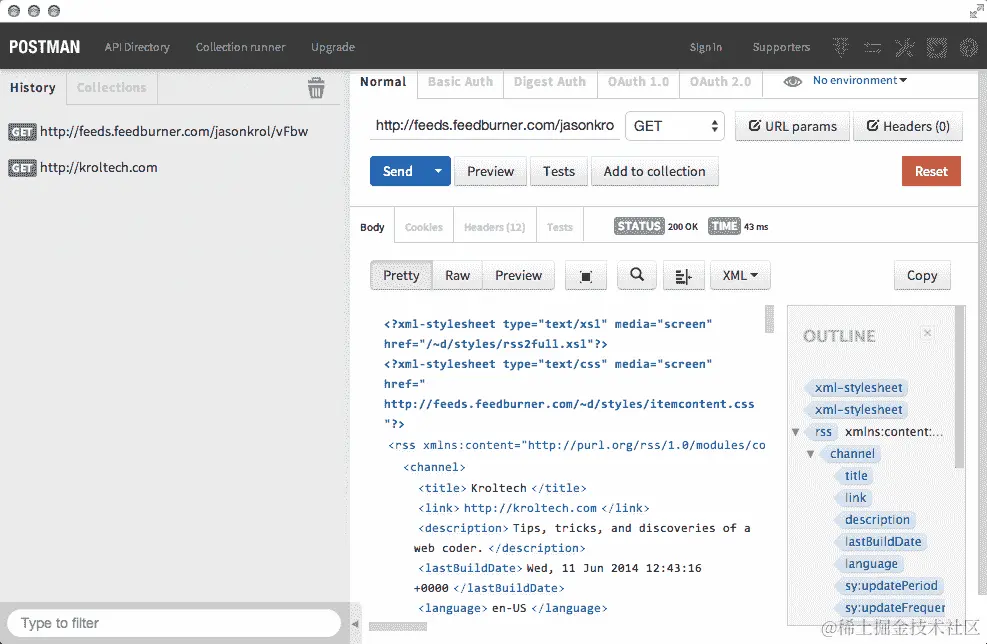Switch response view to Pretty
This screenshot has height=644, width=987.
(x=401, y=276)
